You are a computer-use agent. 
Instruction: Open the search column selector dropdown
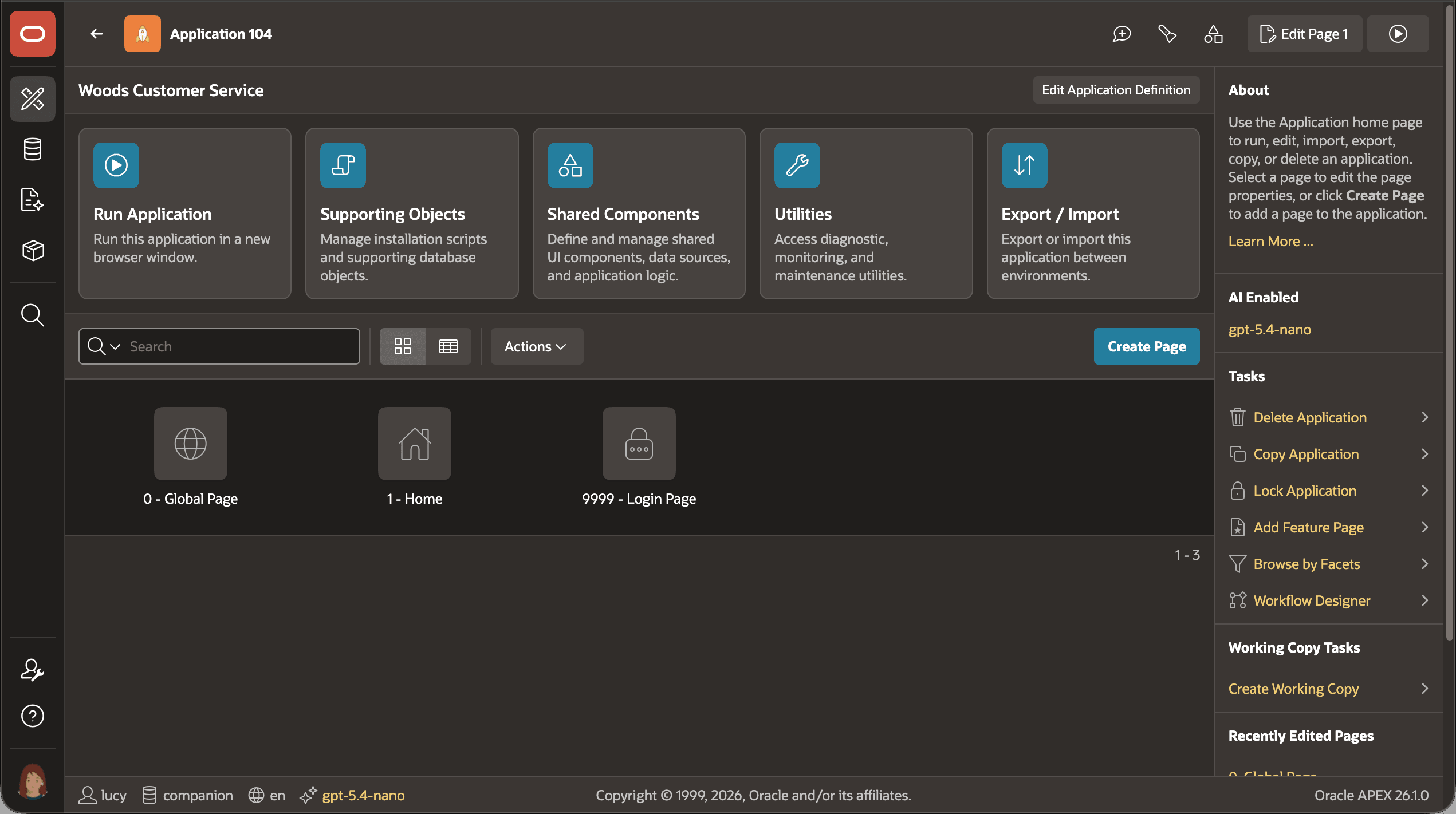[x=104, y=346]
